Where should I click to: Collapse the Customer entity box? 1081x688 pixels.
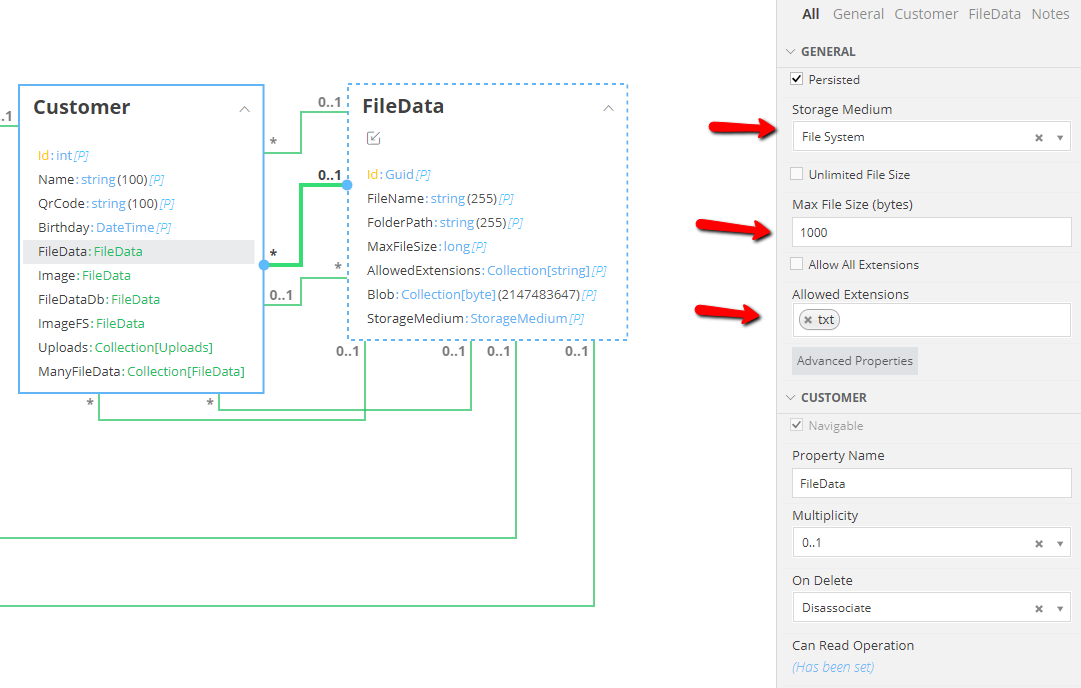click(244, 109)
